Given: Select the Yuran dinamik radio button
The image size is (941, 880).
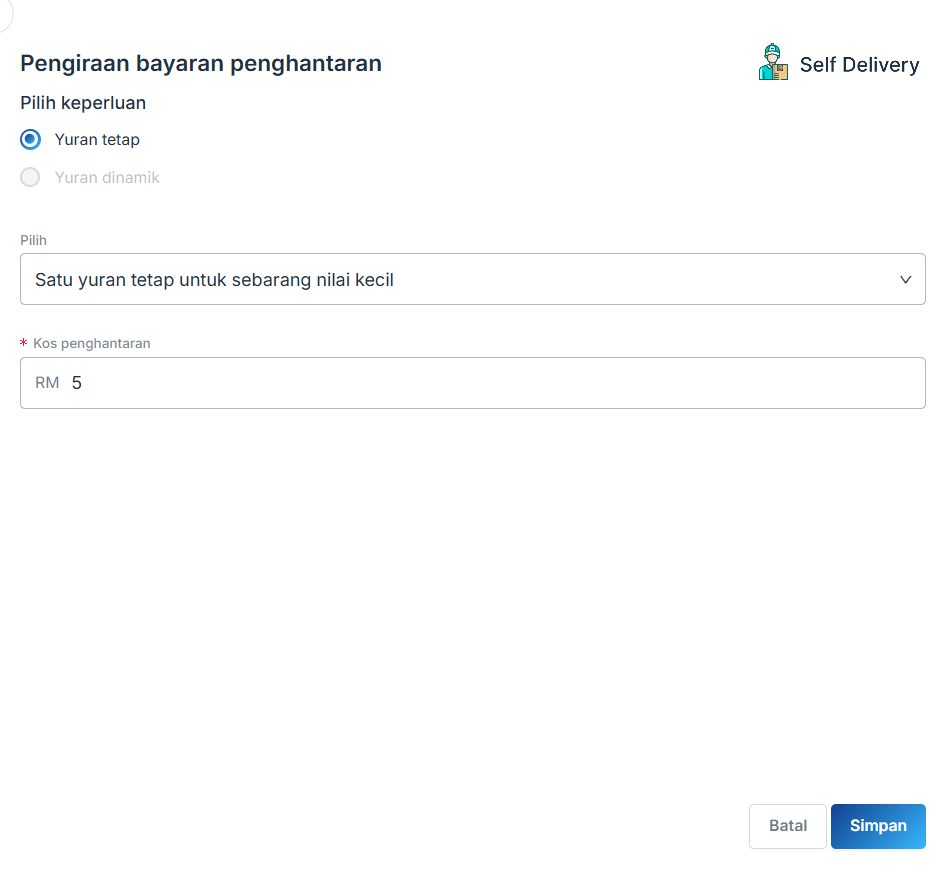Looking at the screenshot, I should tap(31, 177).
